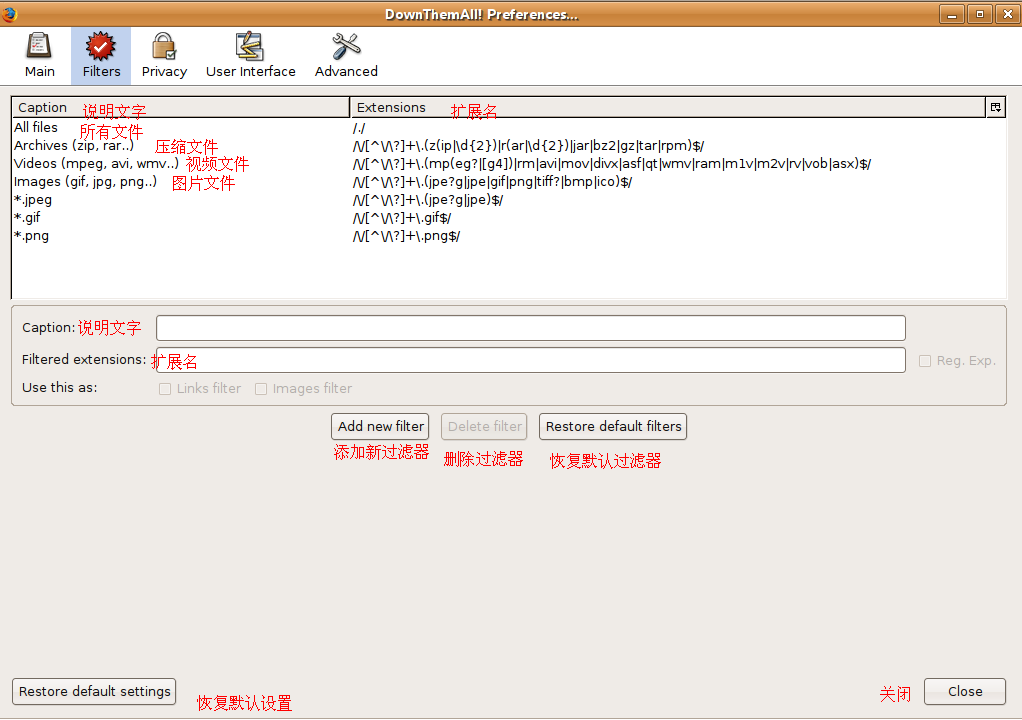Sort filter list by Caption column header
The image size is (1022, 720).
[181, 108]
